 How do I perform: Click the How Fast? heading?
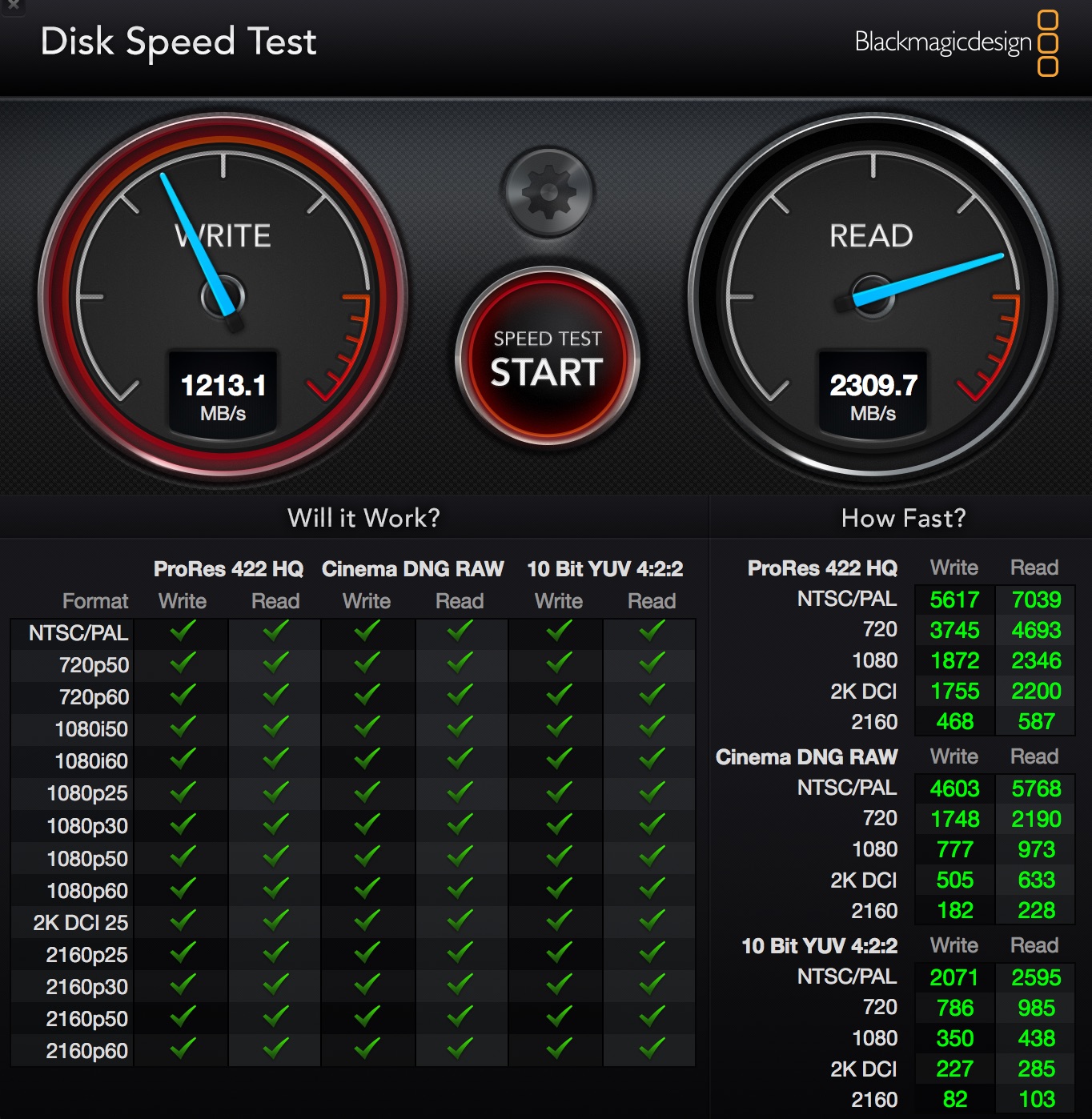pos(903,518)
